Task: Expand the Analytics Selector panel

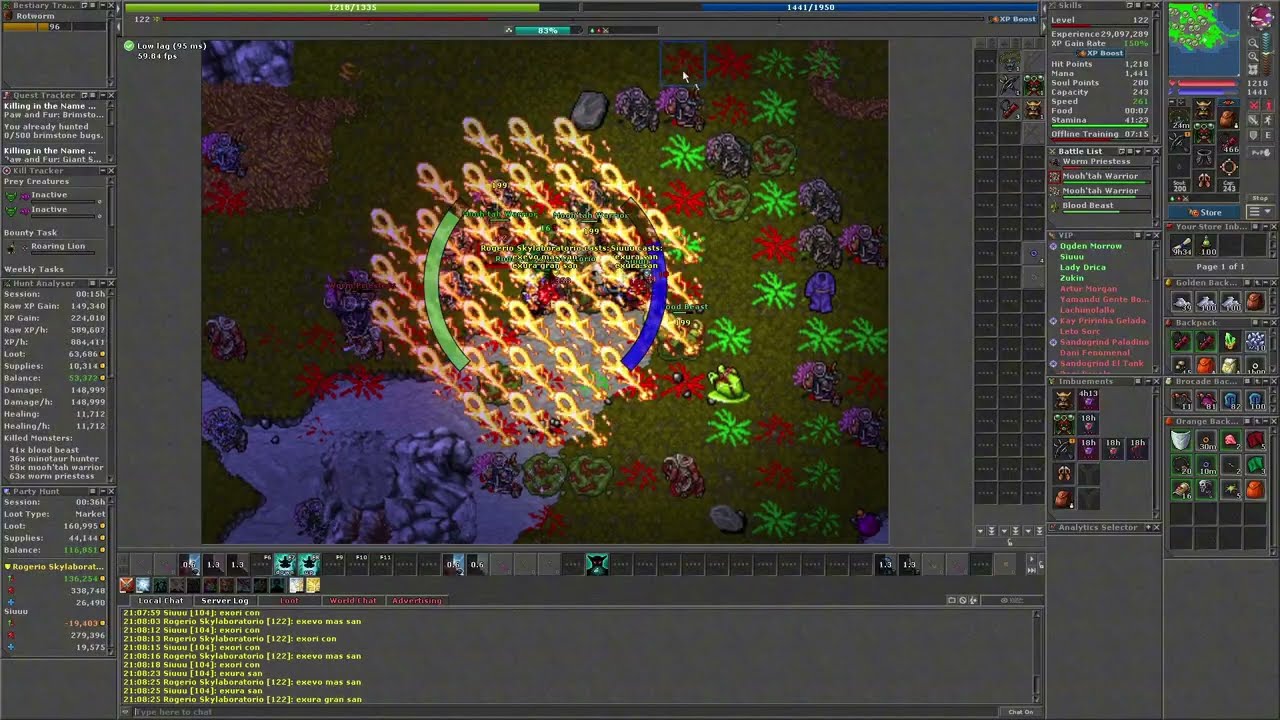Action: click(1148, 527)
